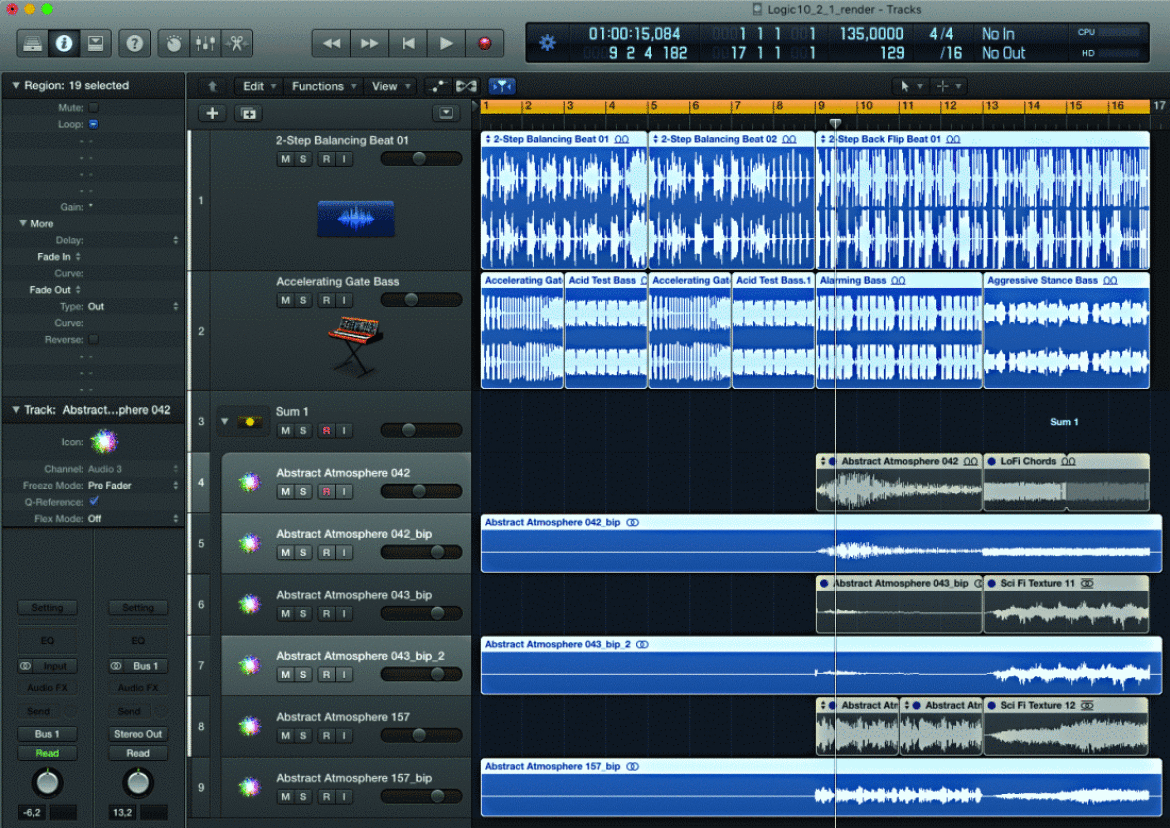1170x828 pixels.
Task: Open the Editors scissors icon
Action: pyautogui.click(x=237, y=43)
